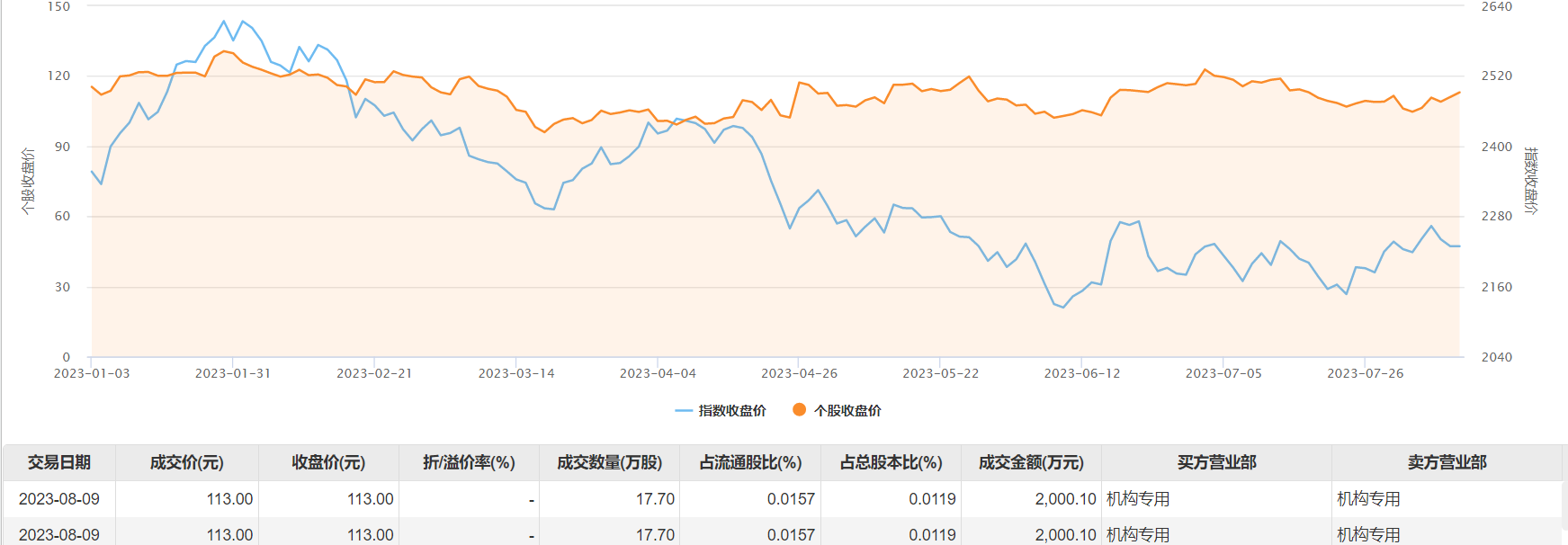Click the left vertical axis title 个股收盘价
1568x545 pixels.
click(x=28, y=181)
